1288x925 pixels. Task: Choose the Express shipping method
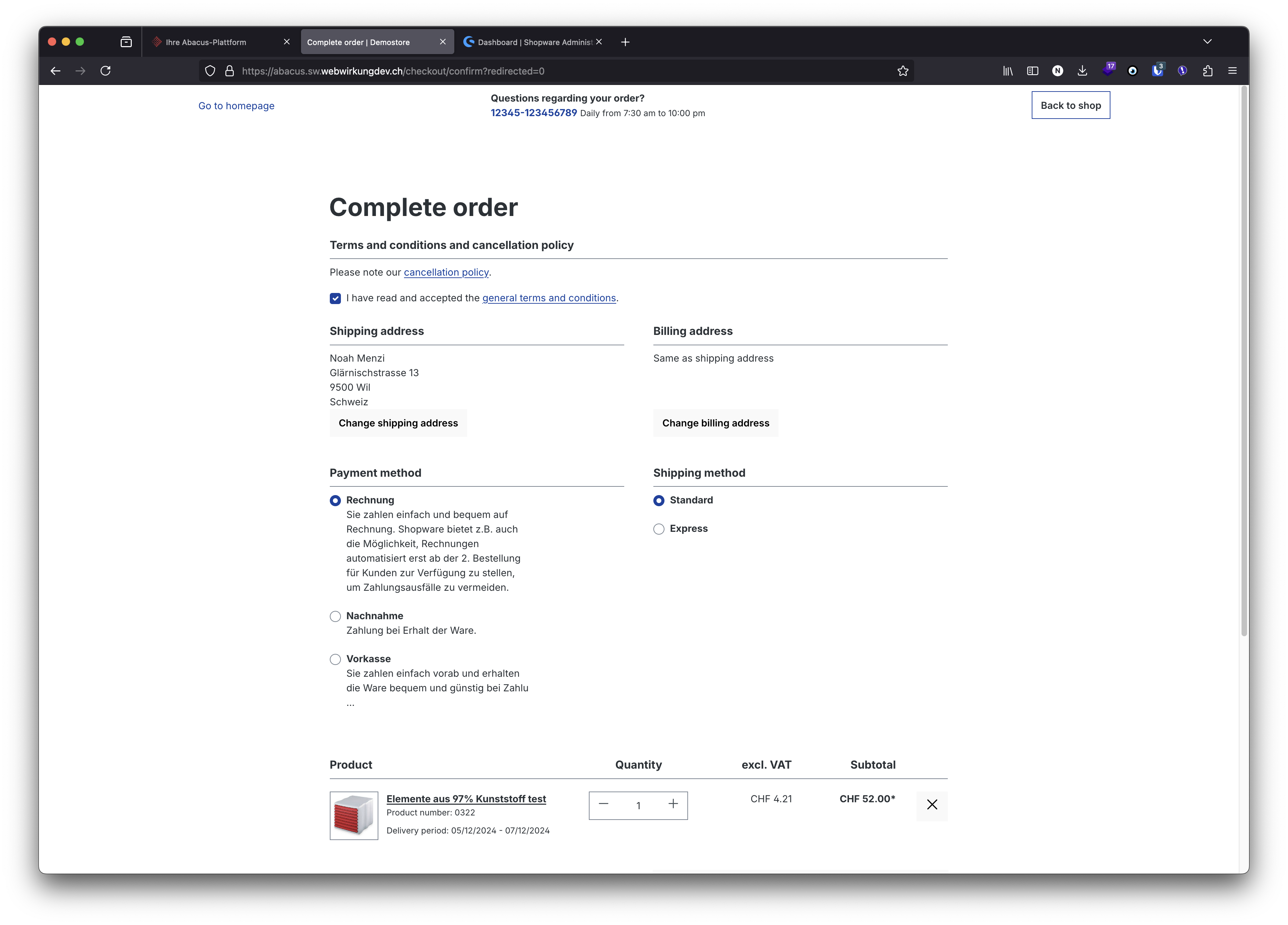tap(659, 529)
